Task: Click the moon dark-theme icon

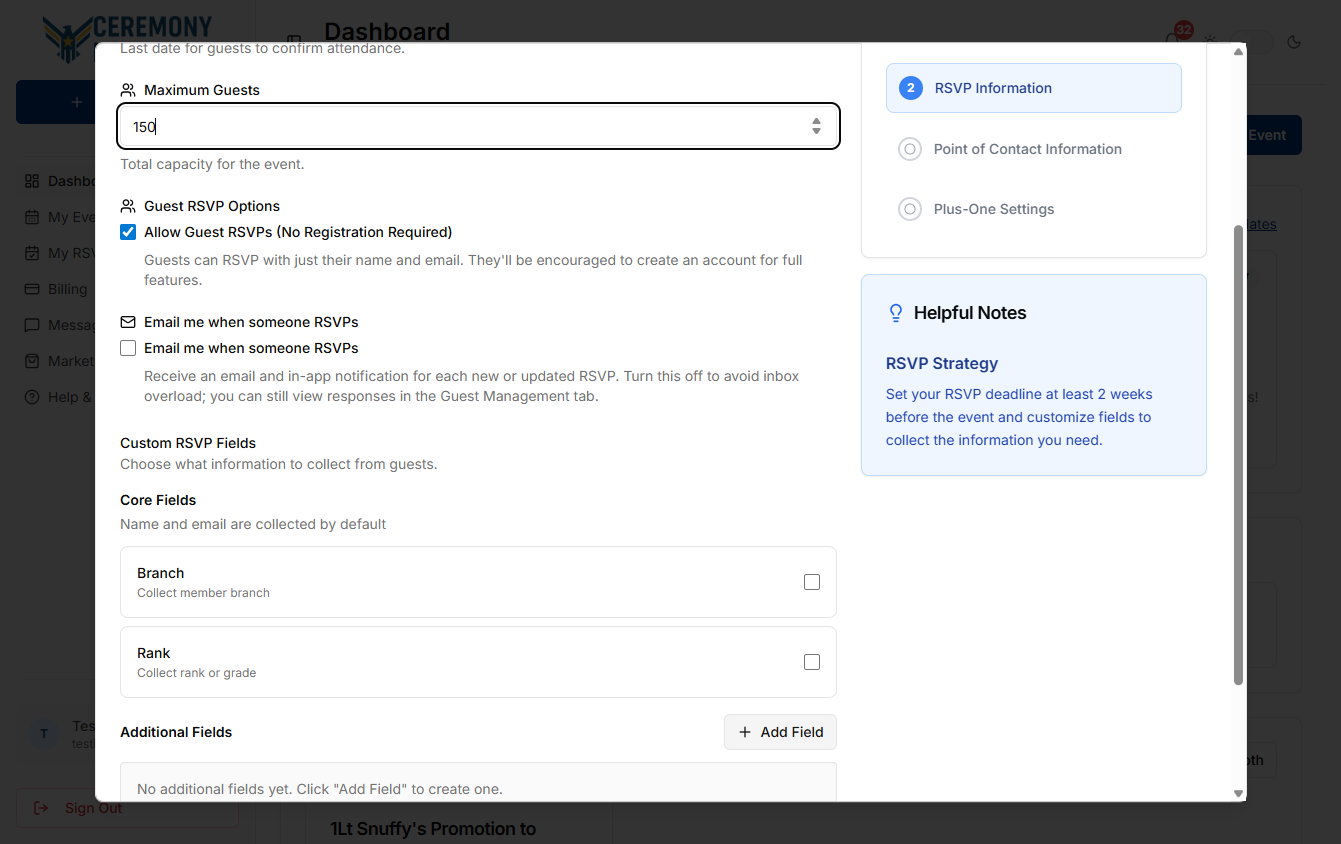Action: click(x=1294, y=42)
